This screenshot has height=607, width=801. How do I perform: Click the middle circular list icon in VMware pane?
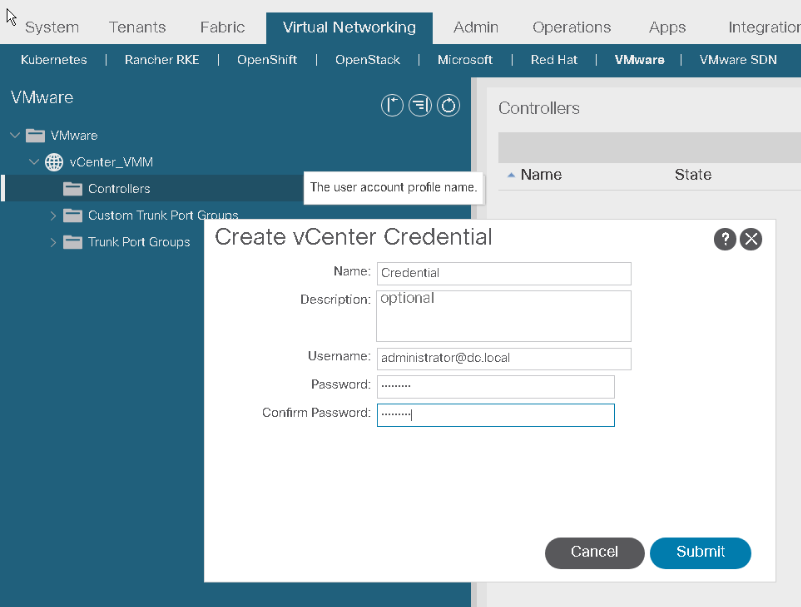tap(420, 106)
